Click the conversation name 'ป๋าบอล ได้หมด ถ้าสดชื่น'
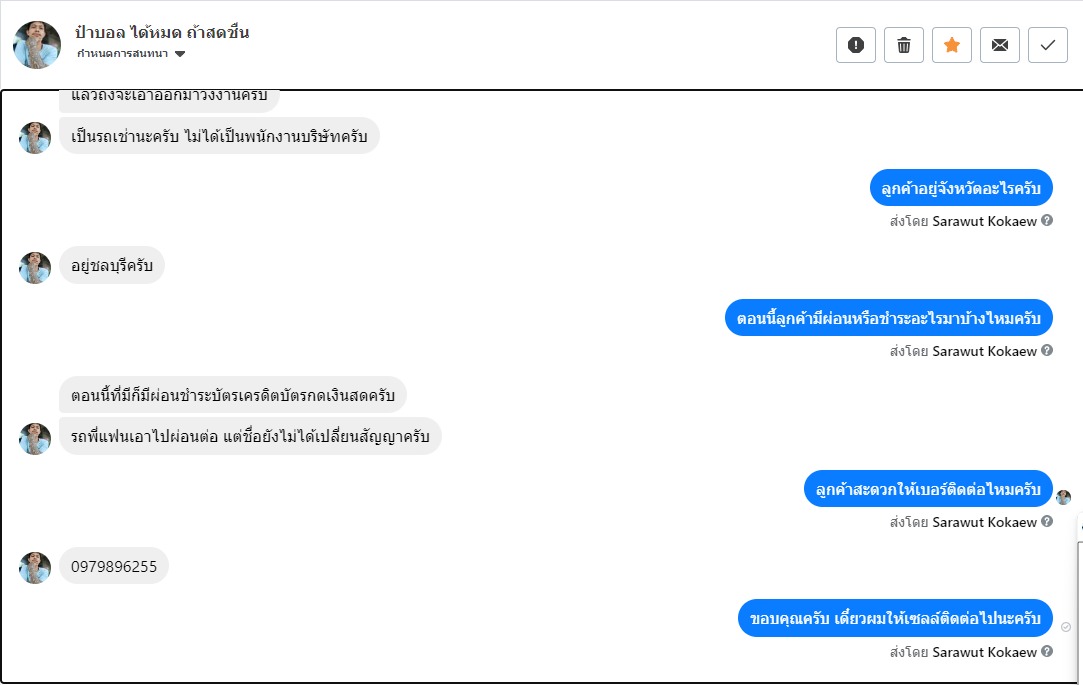The width and height of the screenshot is (1083, 685). (x=162, y=32)
